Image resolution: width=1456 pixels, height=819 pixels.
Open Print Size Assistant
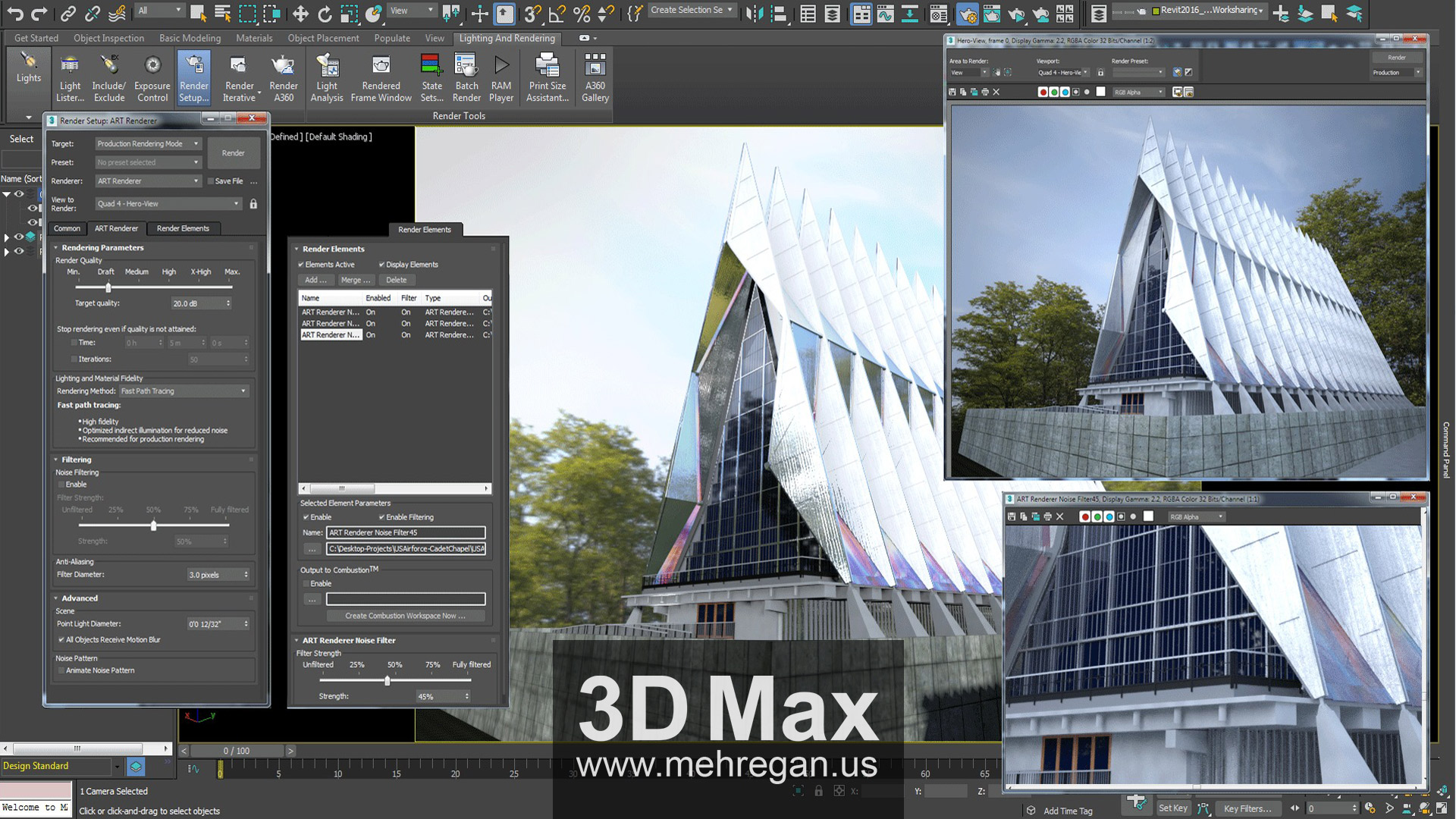[x=547, y=78]
